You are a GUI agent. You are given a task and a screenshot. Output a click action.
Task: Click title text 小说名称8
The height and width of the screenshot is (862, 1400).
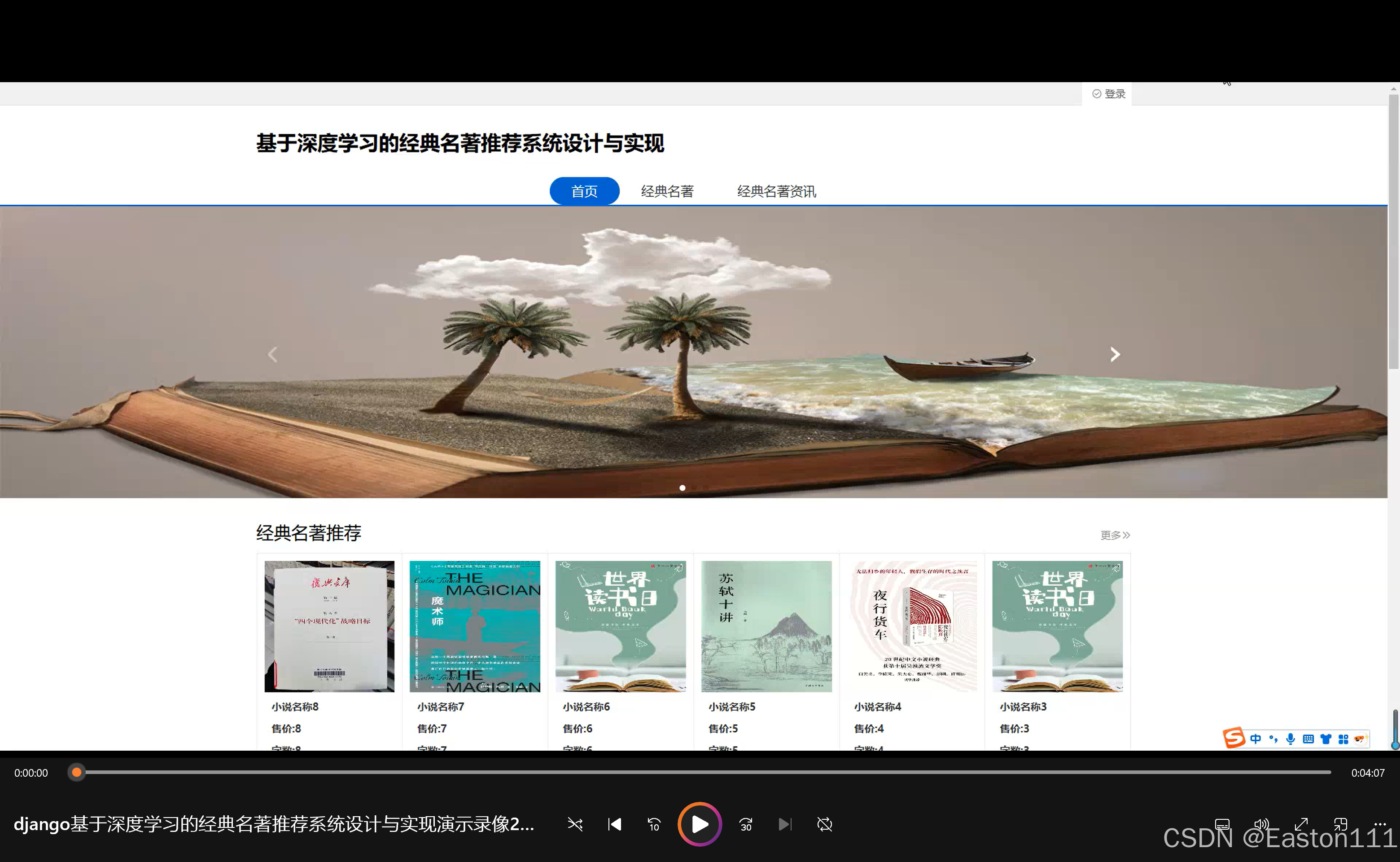[x=295, y=706]
